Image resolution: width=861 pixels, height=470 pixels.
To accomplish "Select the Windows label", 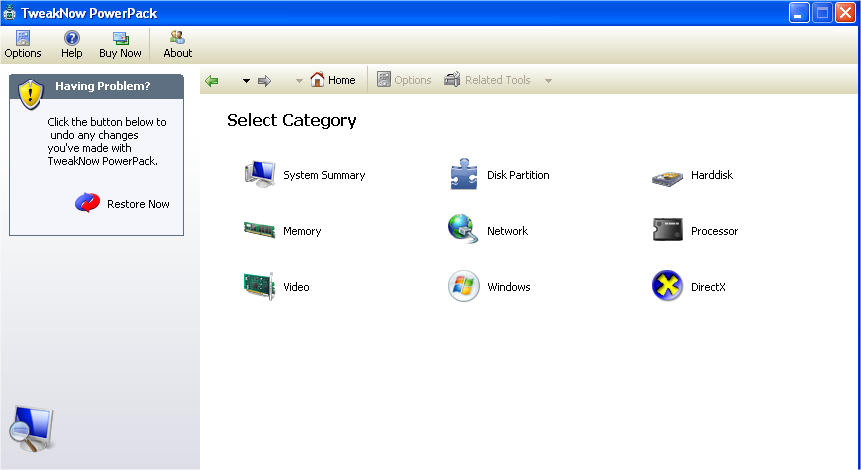I will click(x=508, y=287).
